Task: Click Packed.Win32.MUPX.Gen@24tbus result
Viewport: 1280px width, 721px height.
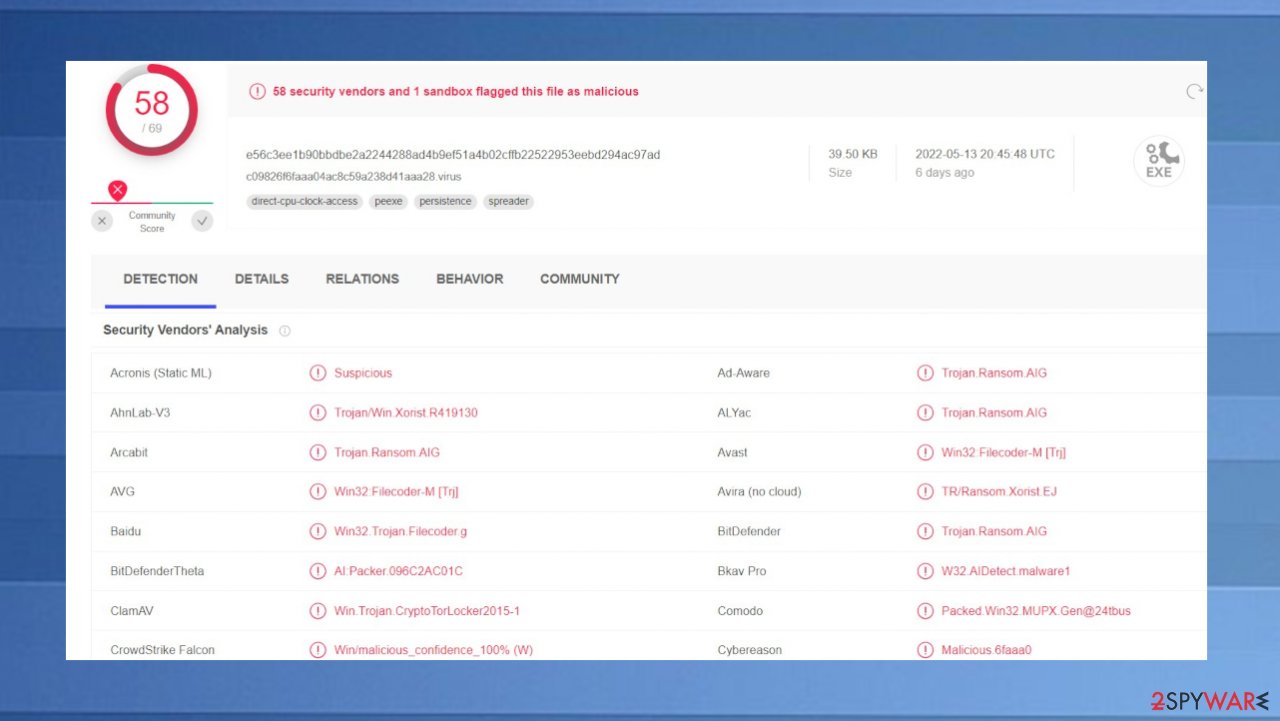Action: (x=1036, y=611)
